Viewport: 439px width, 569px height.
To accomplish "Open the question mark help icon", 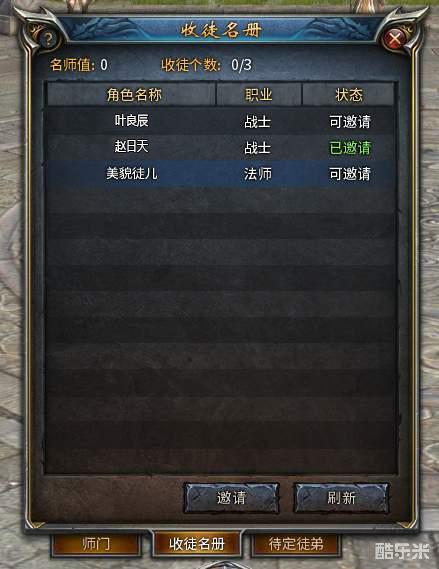I will click(48, 39).
